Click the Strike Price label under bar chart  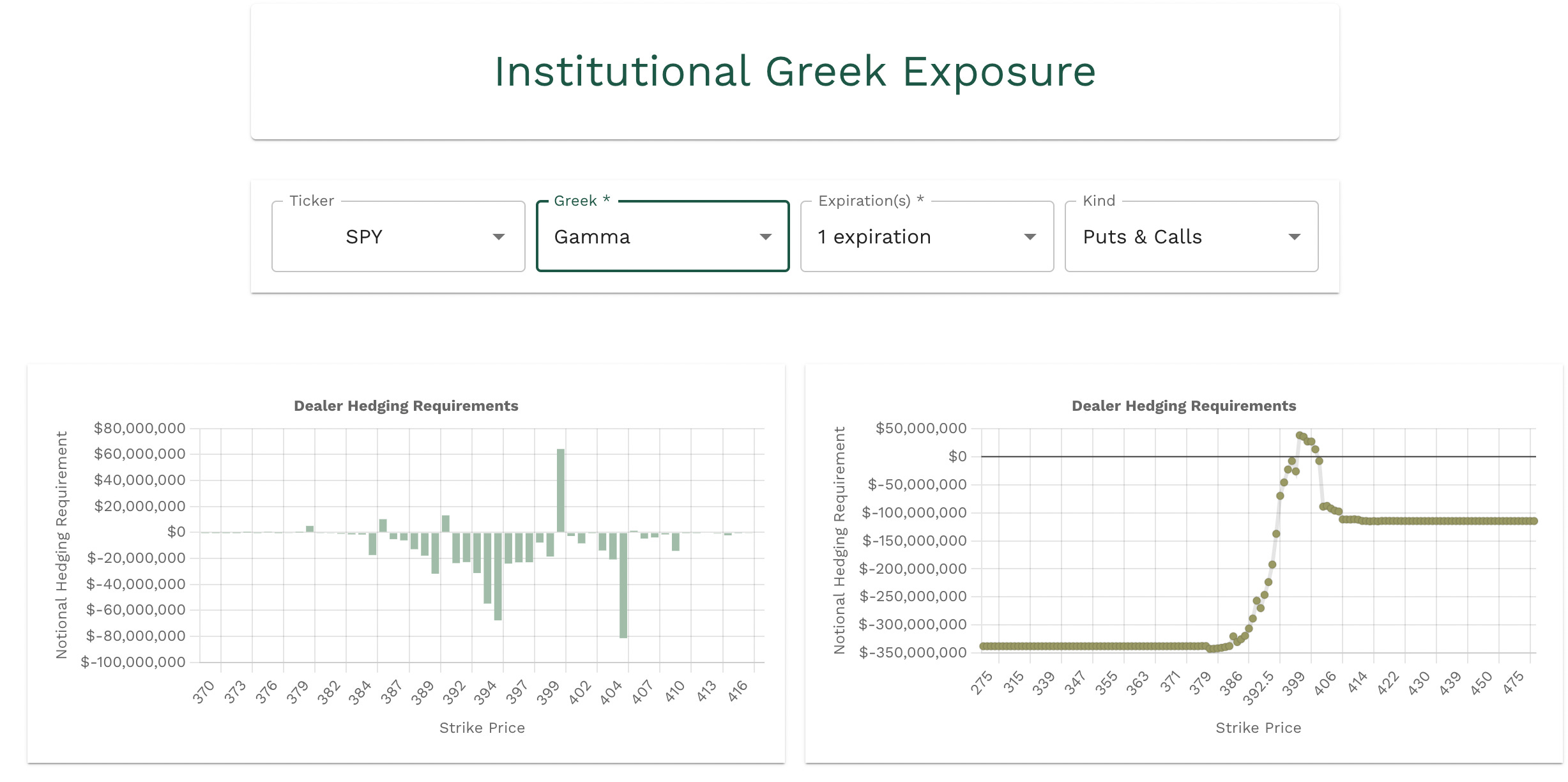click(x=482, y=728)
